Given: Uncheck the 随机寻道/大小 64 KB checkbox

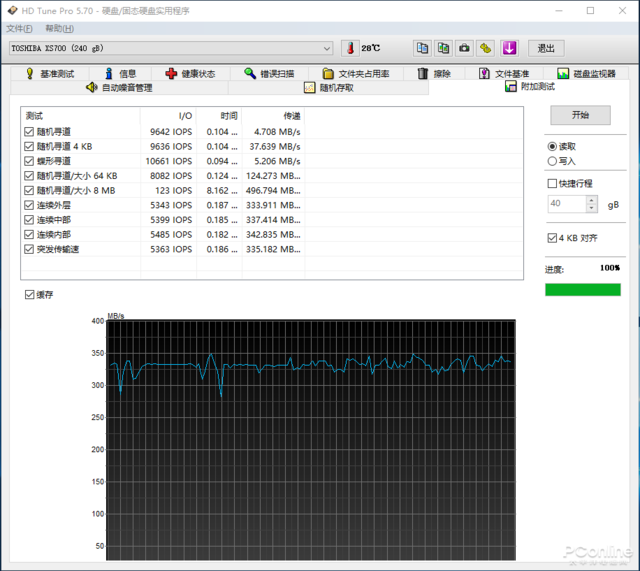Looking at the screenshot, I should click(x=29, y=176).
